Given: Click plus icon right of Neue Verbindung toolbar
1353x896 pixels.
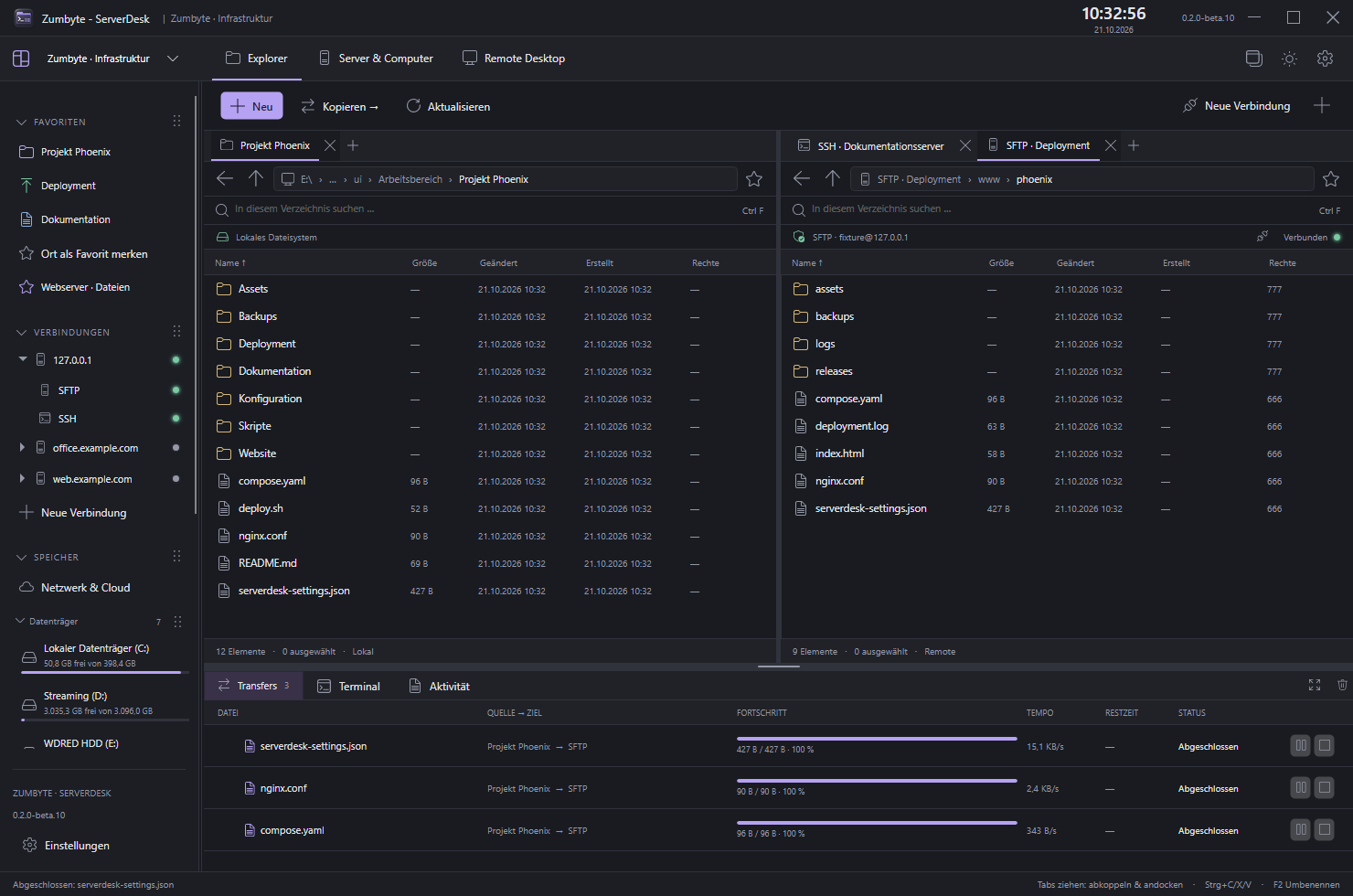Looking at the screenshot, I should [x=1322, y=106].
